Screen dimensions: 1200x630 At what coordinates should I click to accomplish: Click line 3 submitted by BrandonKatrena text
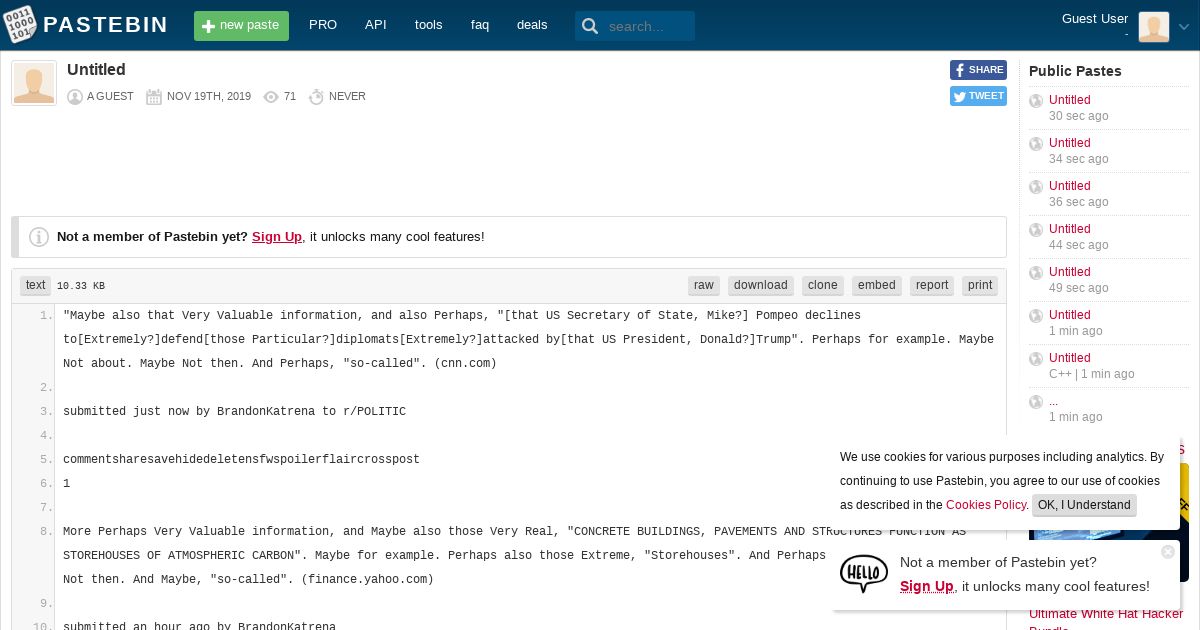pyautogui.click(x=234, y=412)
